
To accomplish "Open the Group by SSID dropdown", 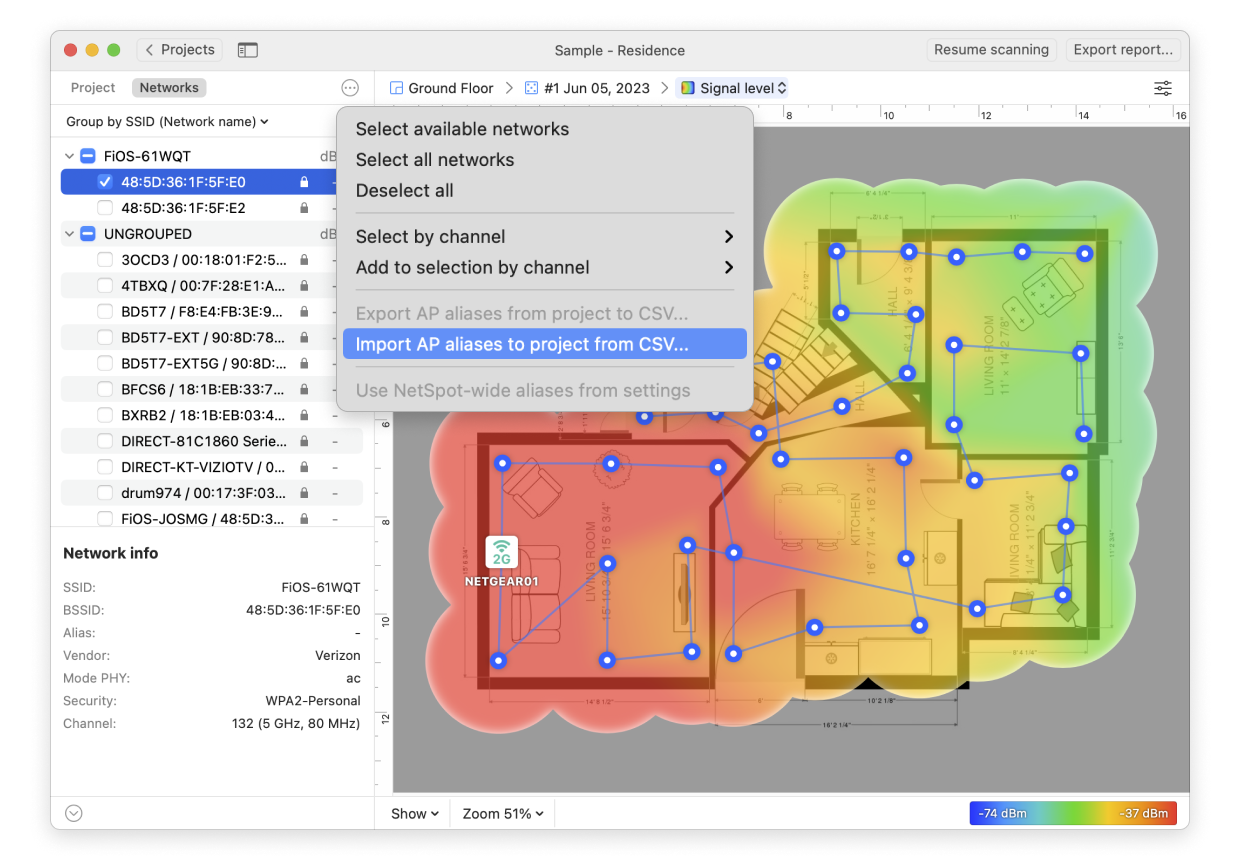I will pos(167,122).
